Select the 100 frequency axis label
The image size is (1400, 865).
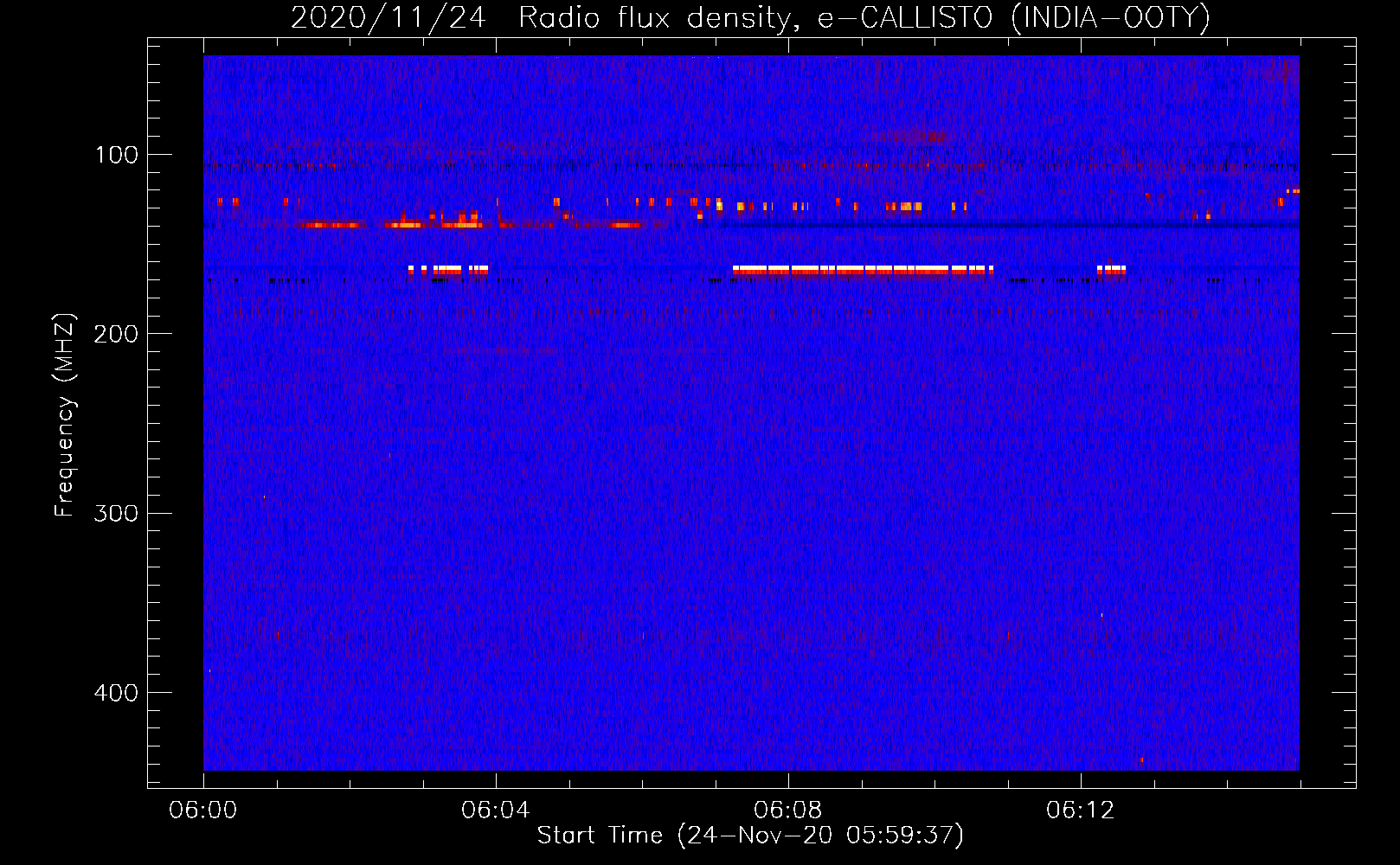point(116,155)
